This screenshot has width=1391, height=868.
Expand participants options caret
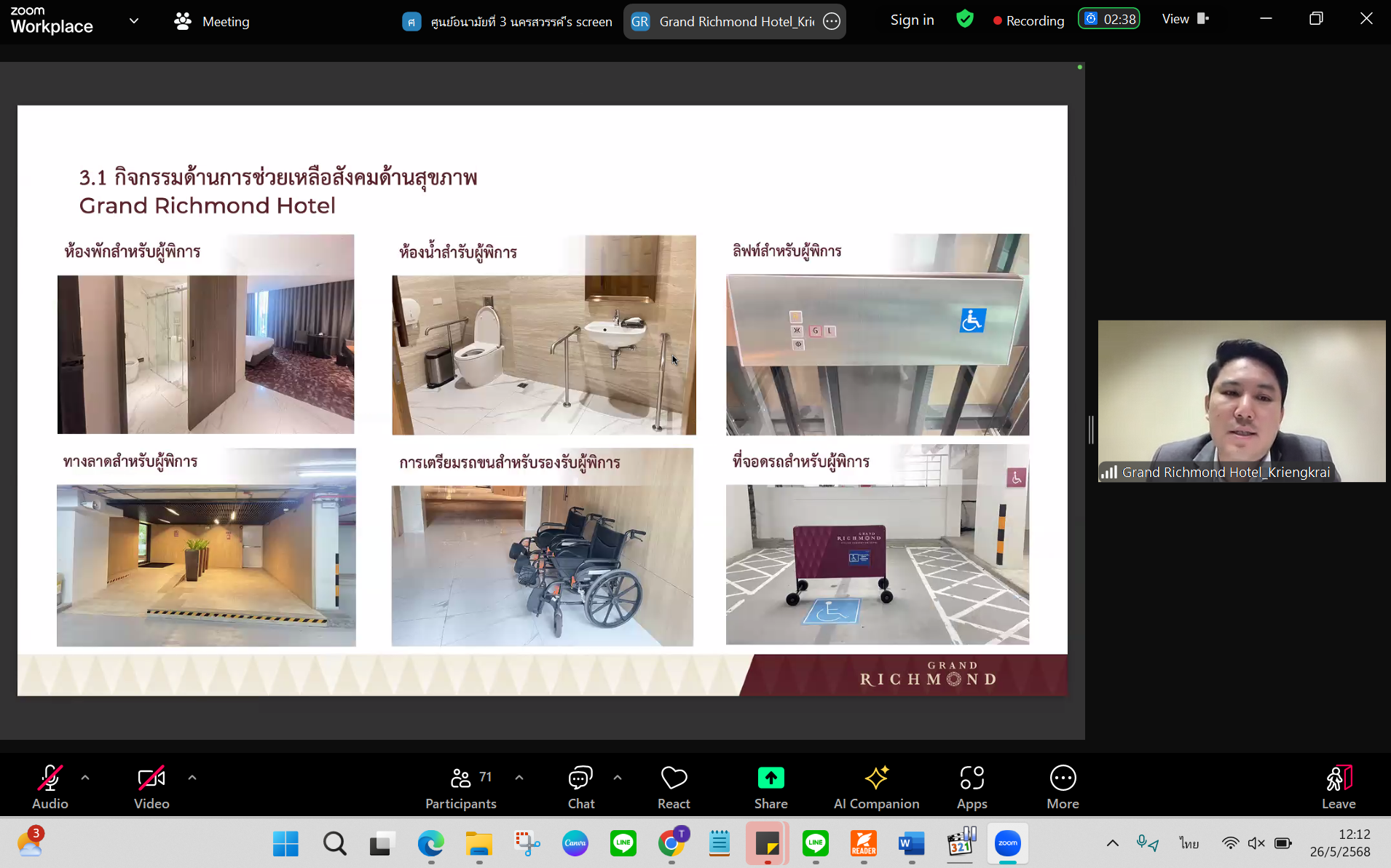519,778
